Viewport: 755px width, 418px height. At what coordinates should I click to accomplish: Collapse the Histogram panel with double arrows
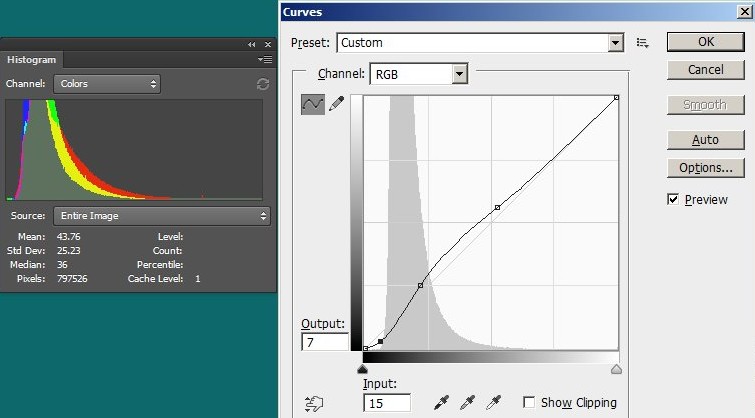[x=252, y=45]
